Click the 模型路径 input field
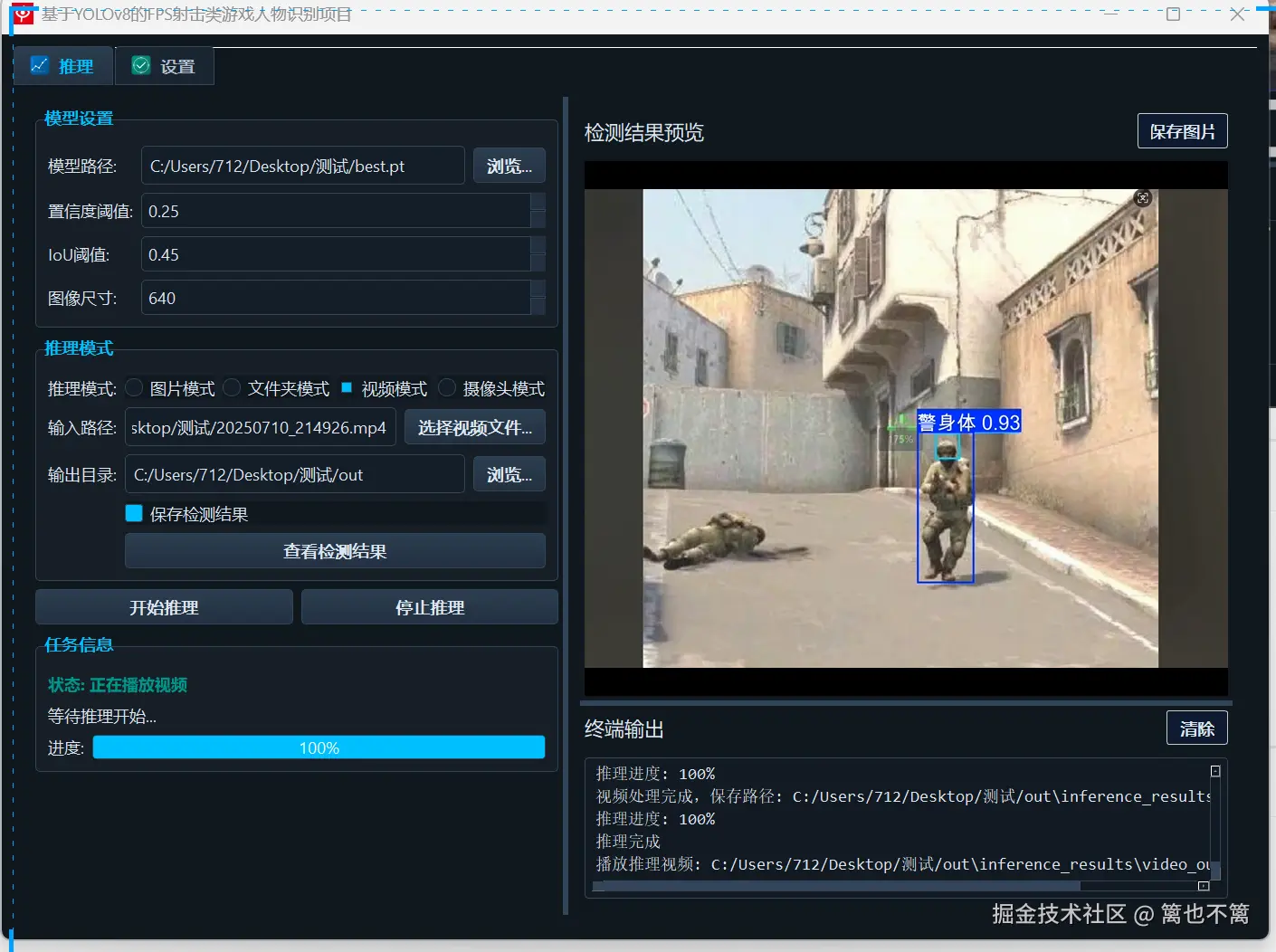Image resolution: width=1276 pixels, height=952 pixels. (x=303, y=166)
